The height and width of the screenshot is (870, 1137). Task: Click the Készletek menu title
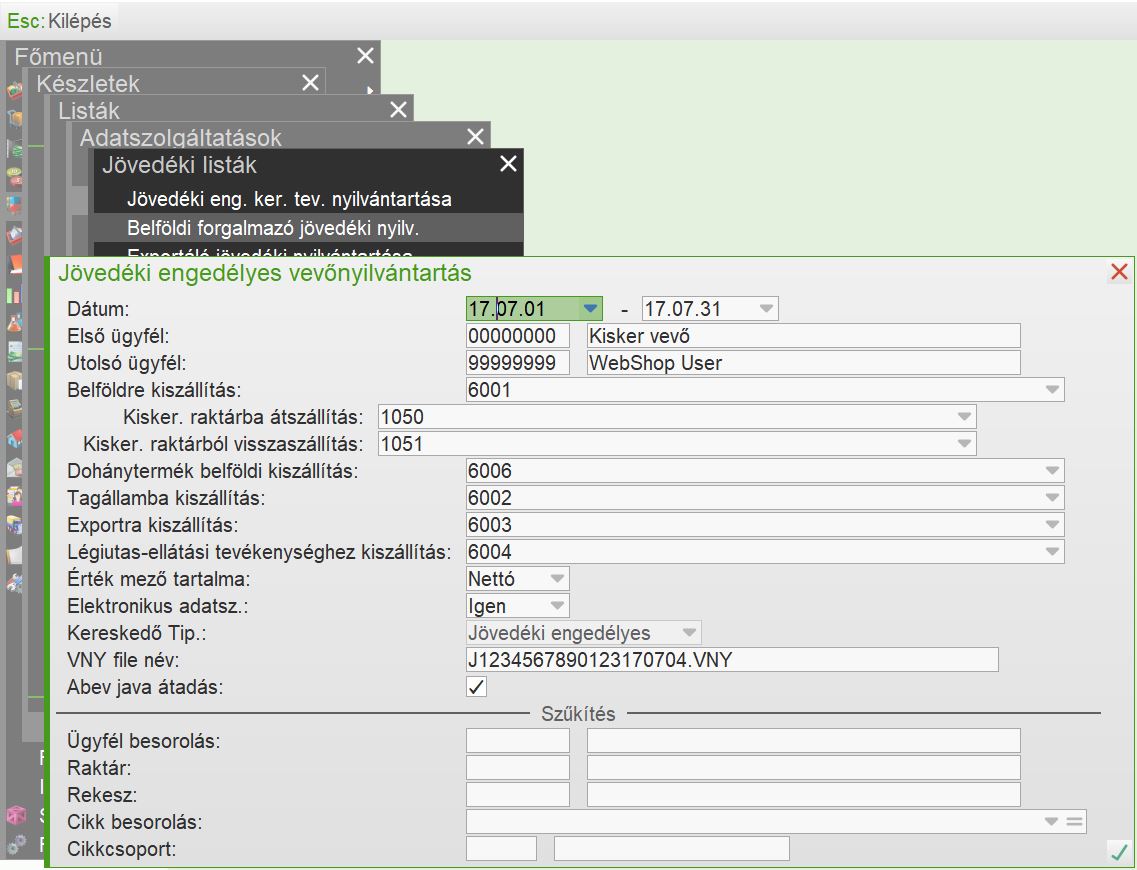pos(88,83)
